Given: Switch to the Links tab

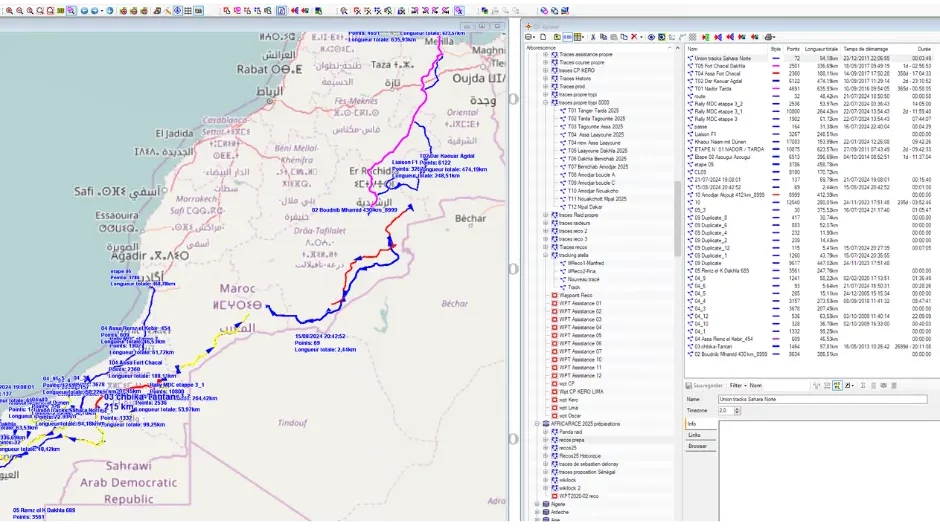Looking at the screenshot, I should [694, 434].
